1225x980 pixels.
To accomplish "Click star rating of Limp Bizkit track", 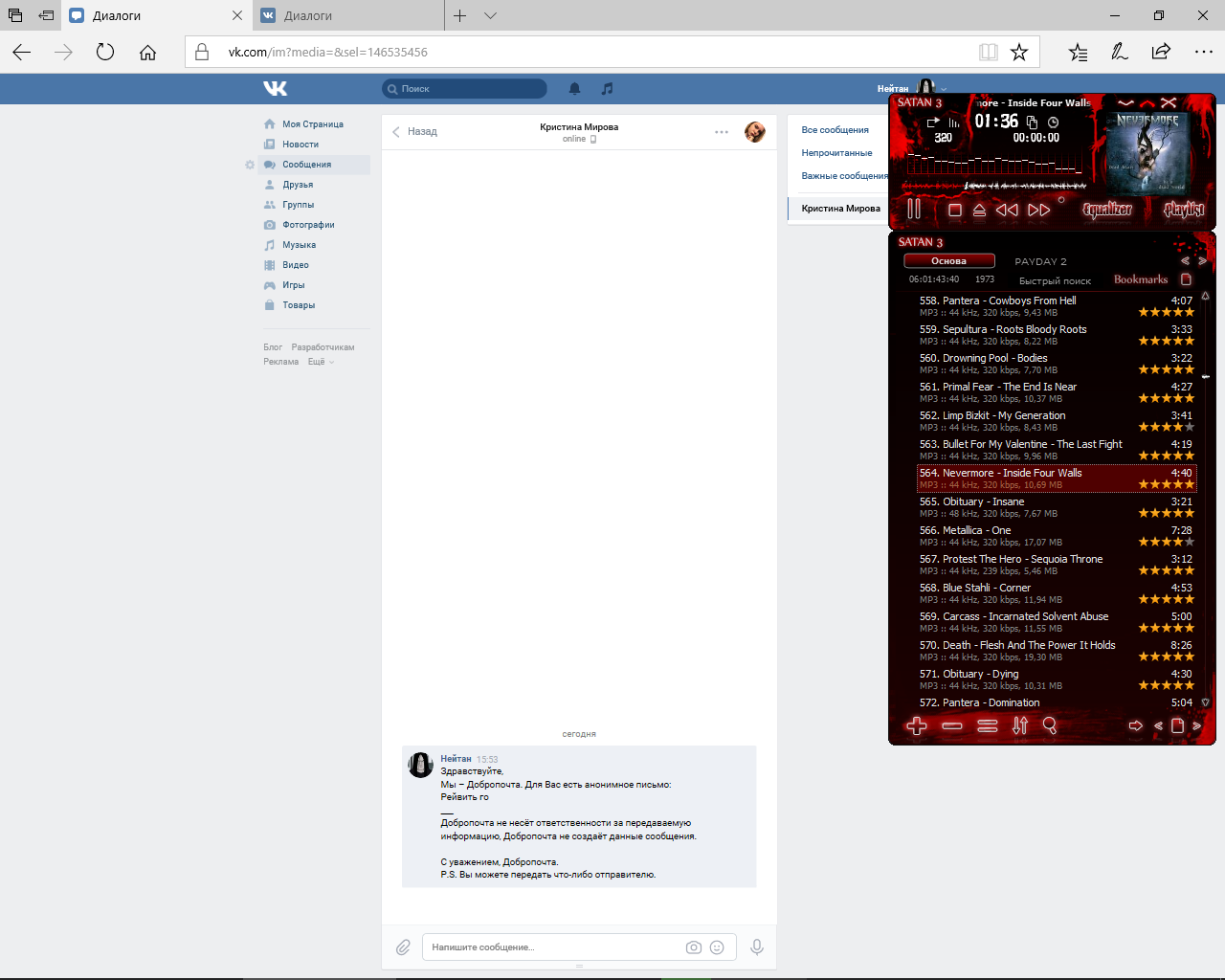I will (1166, 427).
